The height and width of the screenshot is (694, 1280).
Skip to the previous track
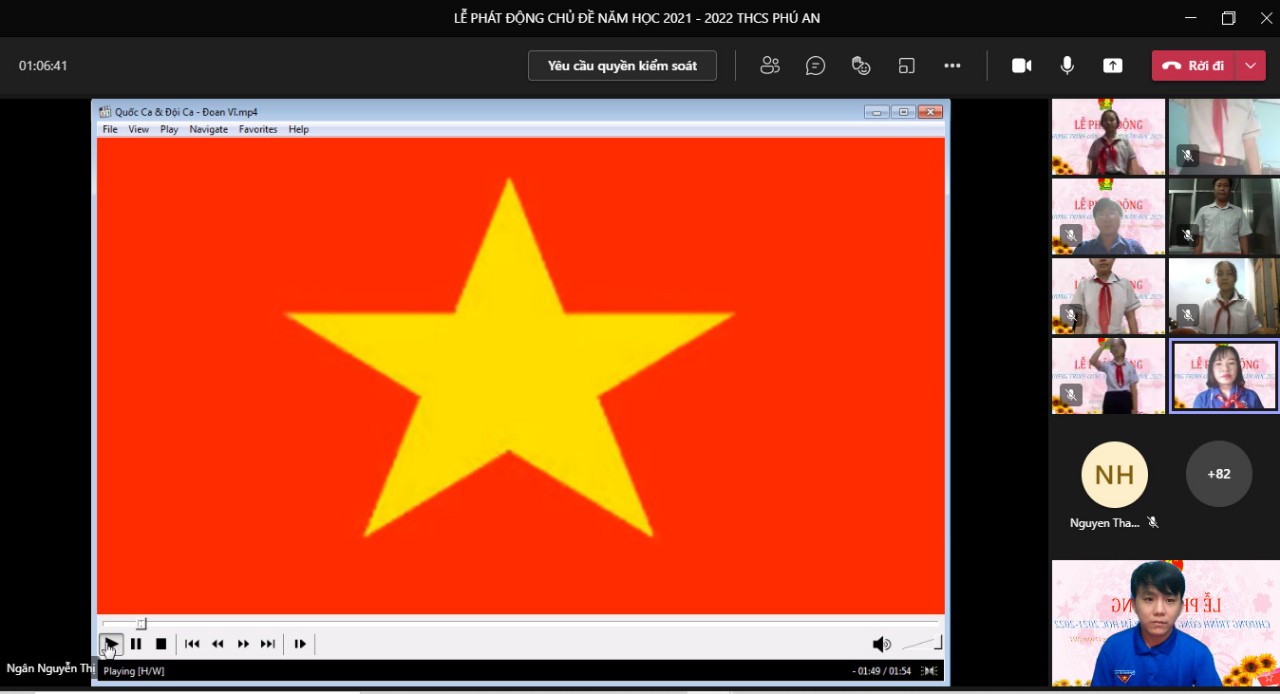click(192, 644)
